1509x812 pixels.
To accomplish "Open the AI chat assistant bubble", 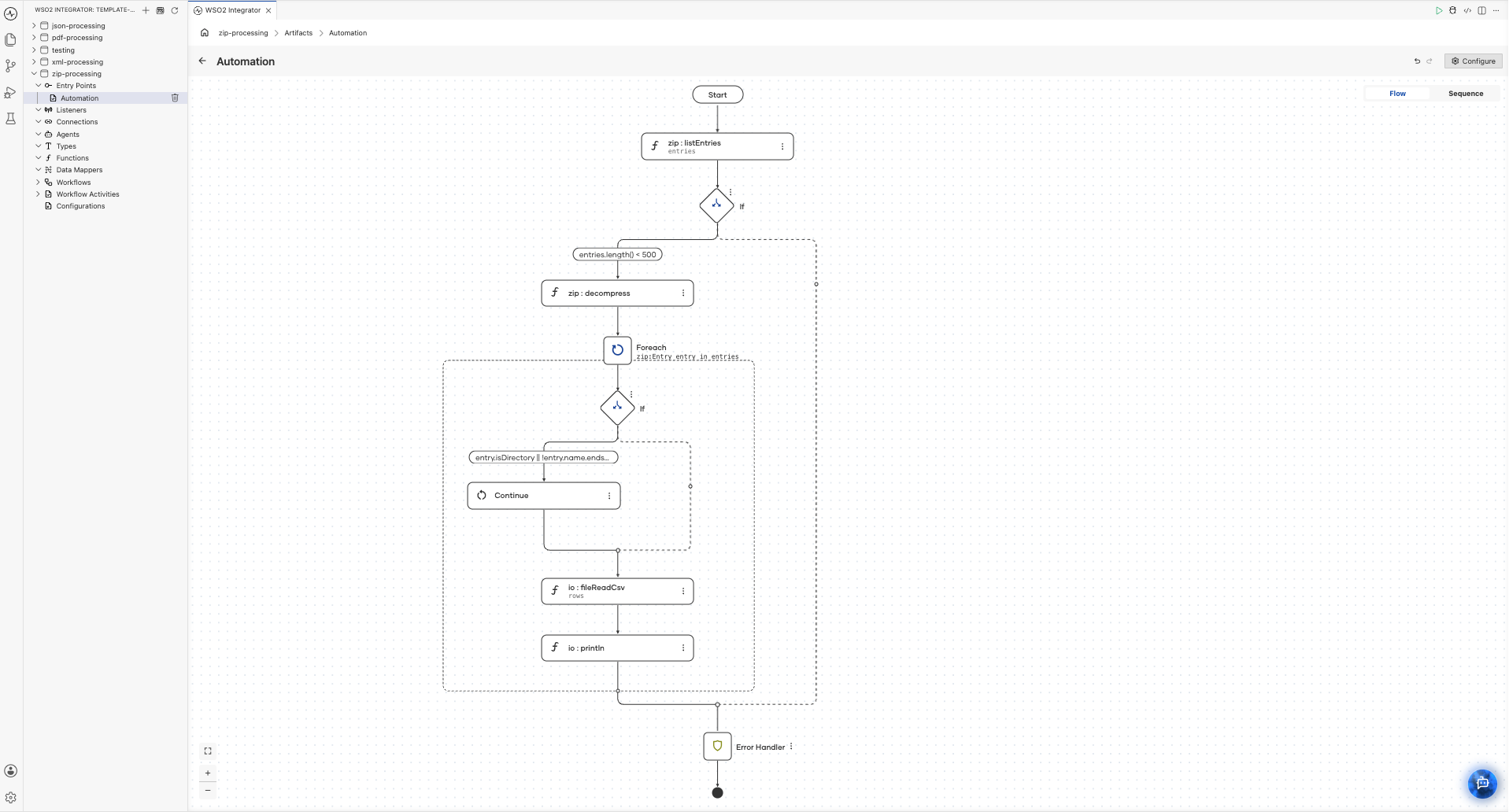I will click(1482, 783).
